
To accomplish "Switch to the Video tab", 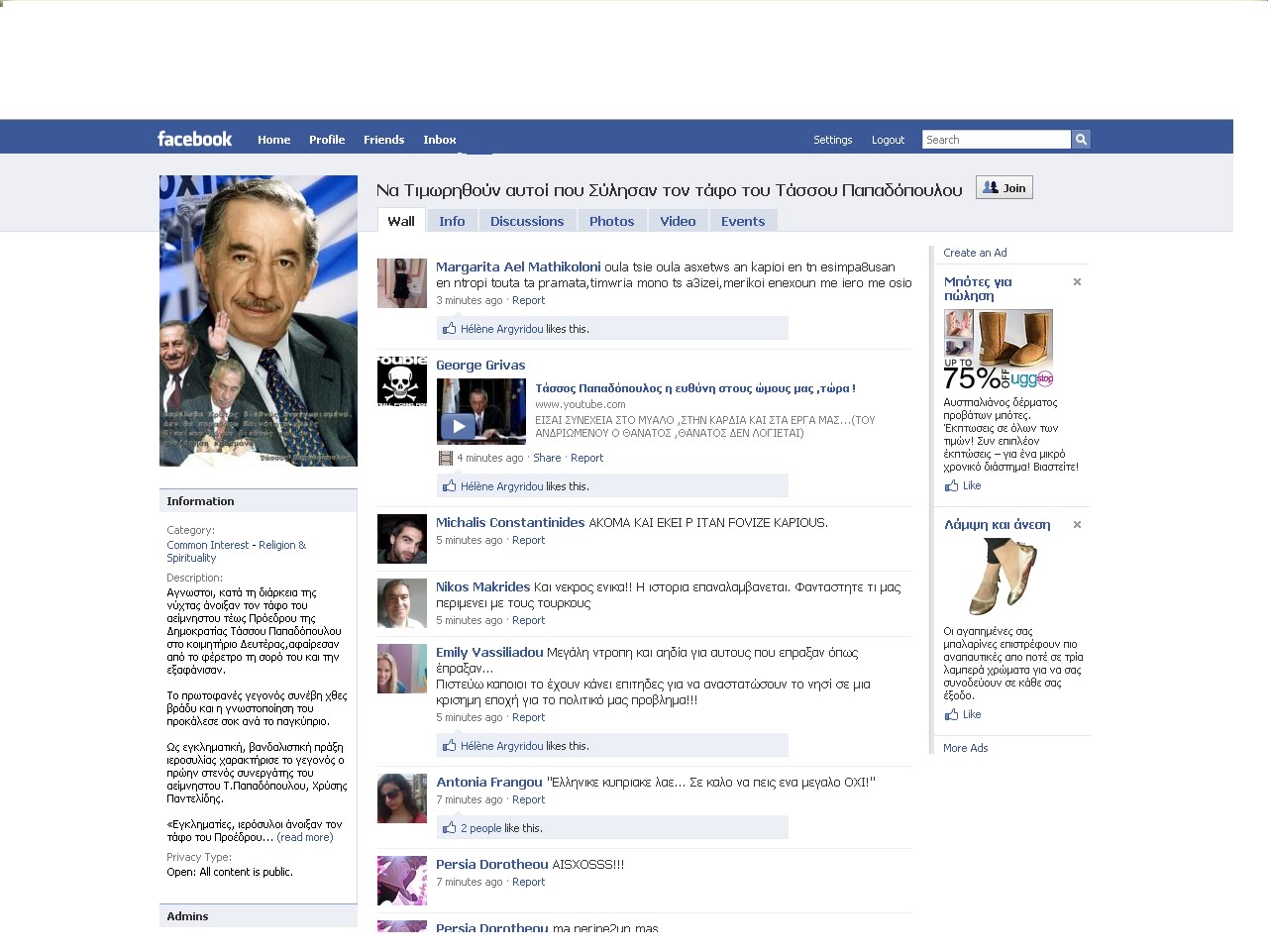I will point(679,221).
